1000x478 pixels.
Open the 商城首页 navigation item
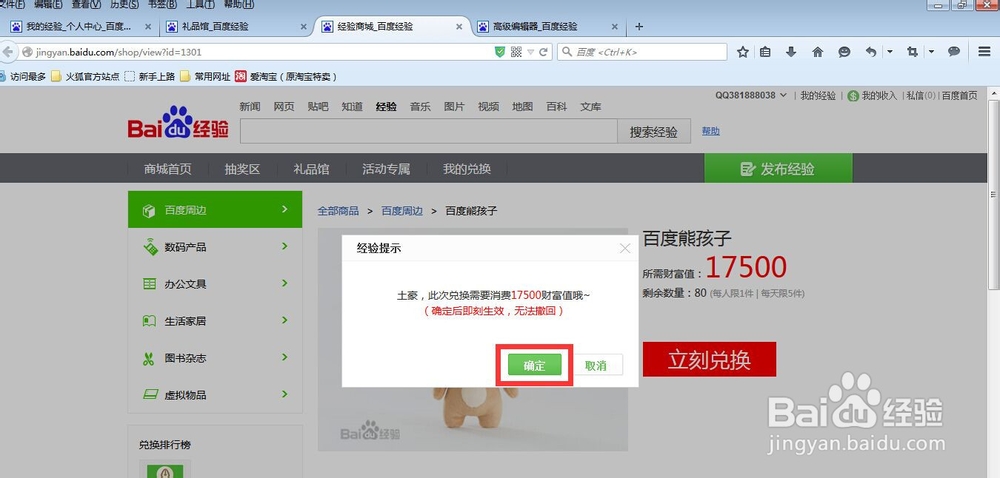click(167, 169)
